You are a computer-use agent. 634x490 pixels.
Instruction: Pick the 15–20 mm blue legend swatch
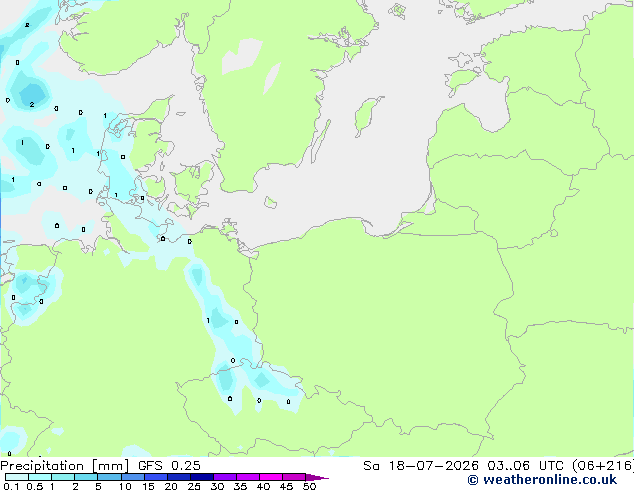pos(156,477)
